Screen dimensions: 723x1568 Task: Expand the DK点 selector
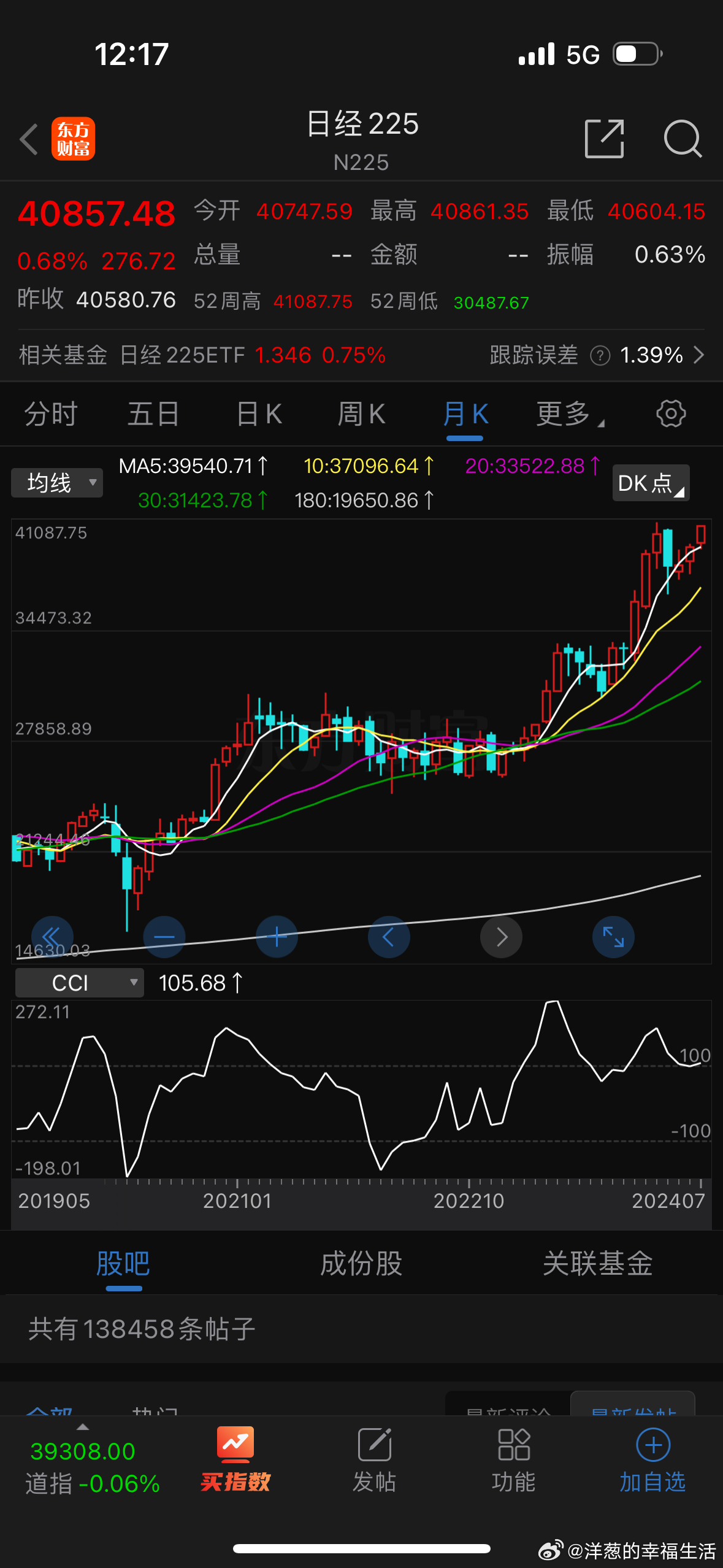coord(651,483)
